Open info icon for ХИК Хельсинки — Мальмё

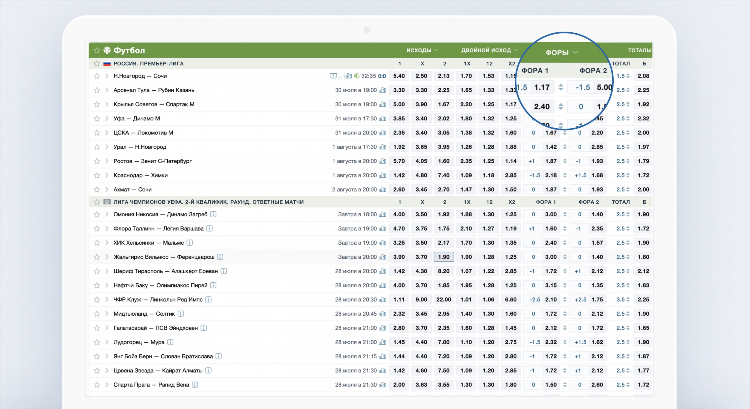190,243
